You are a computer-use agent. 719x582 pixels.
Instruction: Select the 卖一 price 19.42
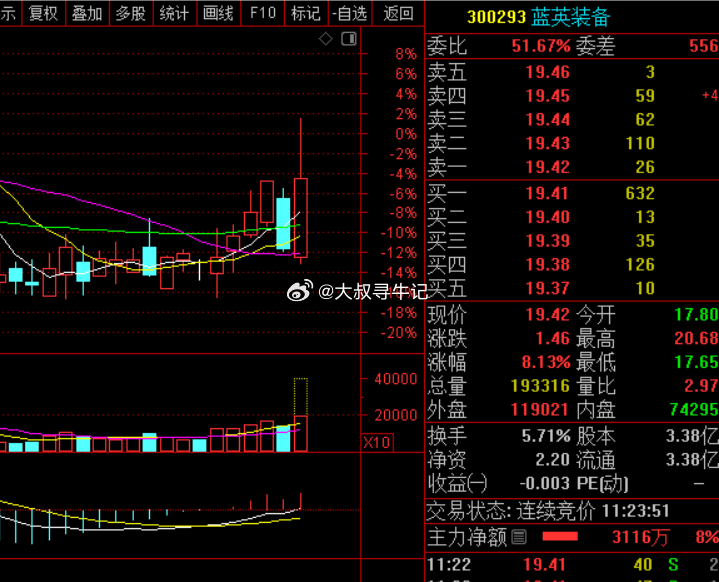(x=547, y=167)
